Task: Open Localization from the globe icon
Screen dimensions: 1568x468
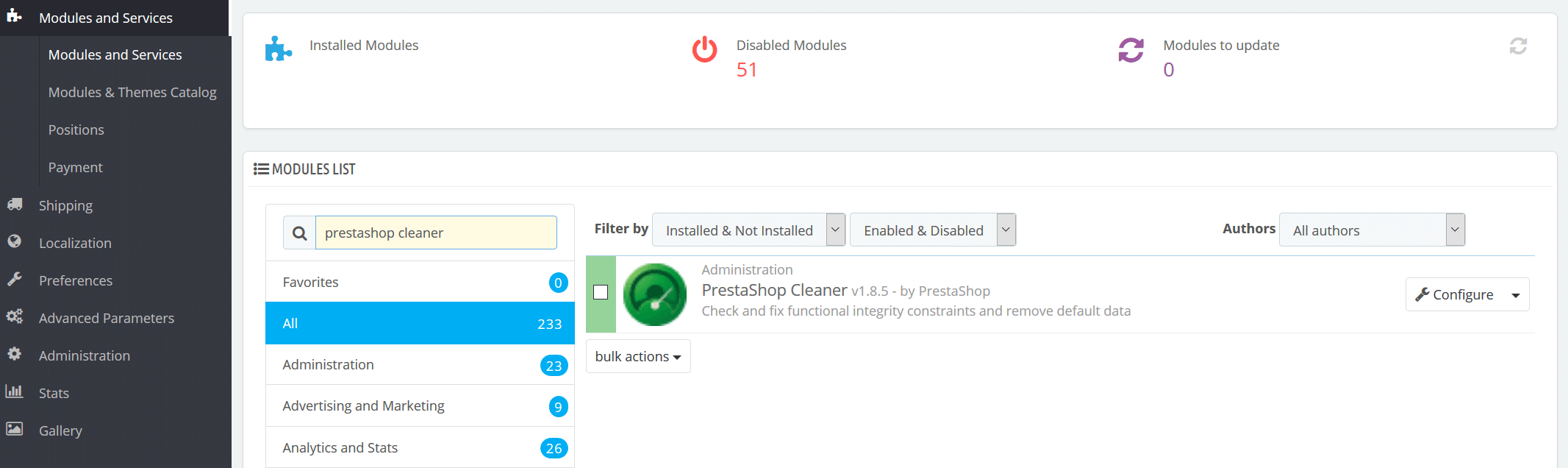Action: (x=14, y=241)
